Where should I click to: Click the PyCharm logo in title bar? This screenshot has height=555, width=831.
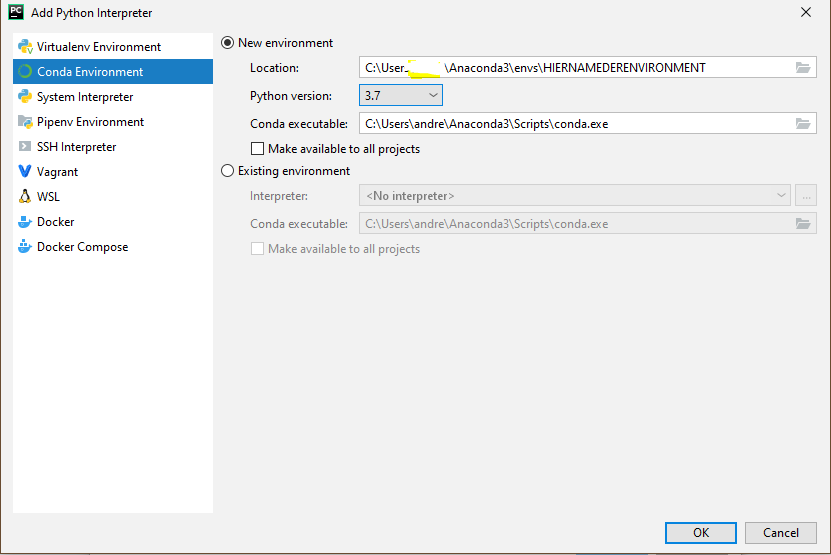[16, 12]
